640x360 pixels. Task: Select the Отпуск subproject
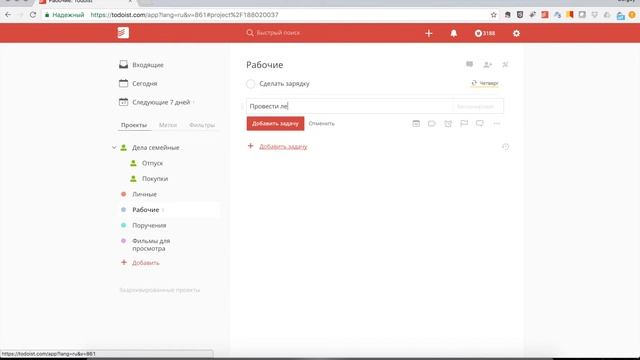(152, 163)
